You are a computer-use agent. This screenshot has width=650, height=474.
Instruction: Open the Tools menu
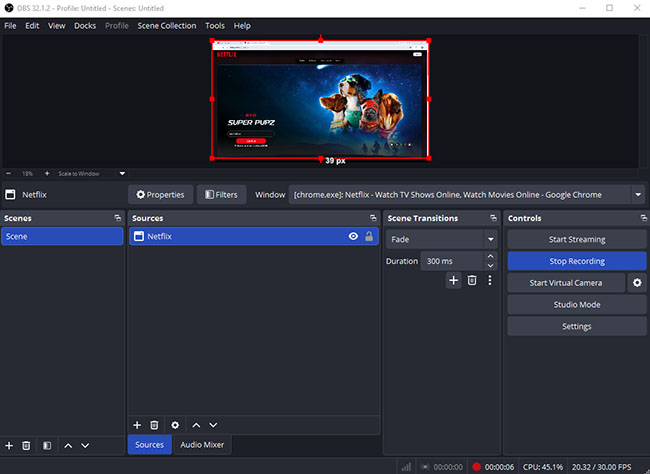(215, 26)
